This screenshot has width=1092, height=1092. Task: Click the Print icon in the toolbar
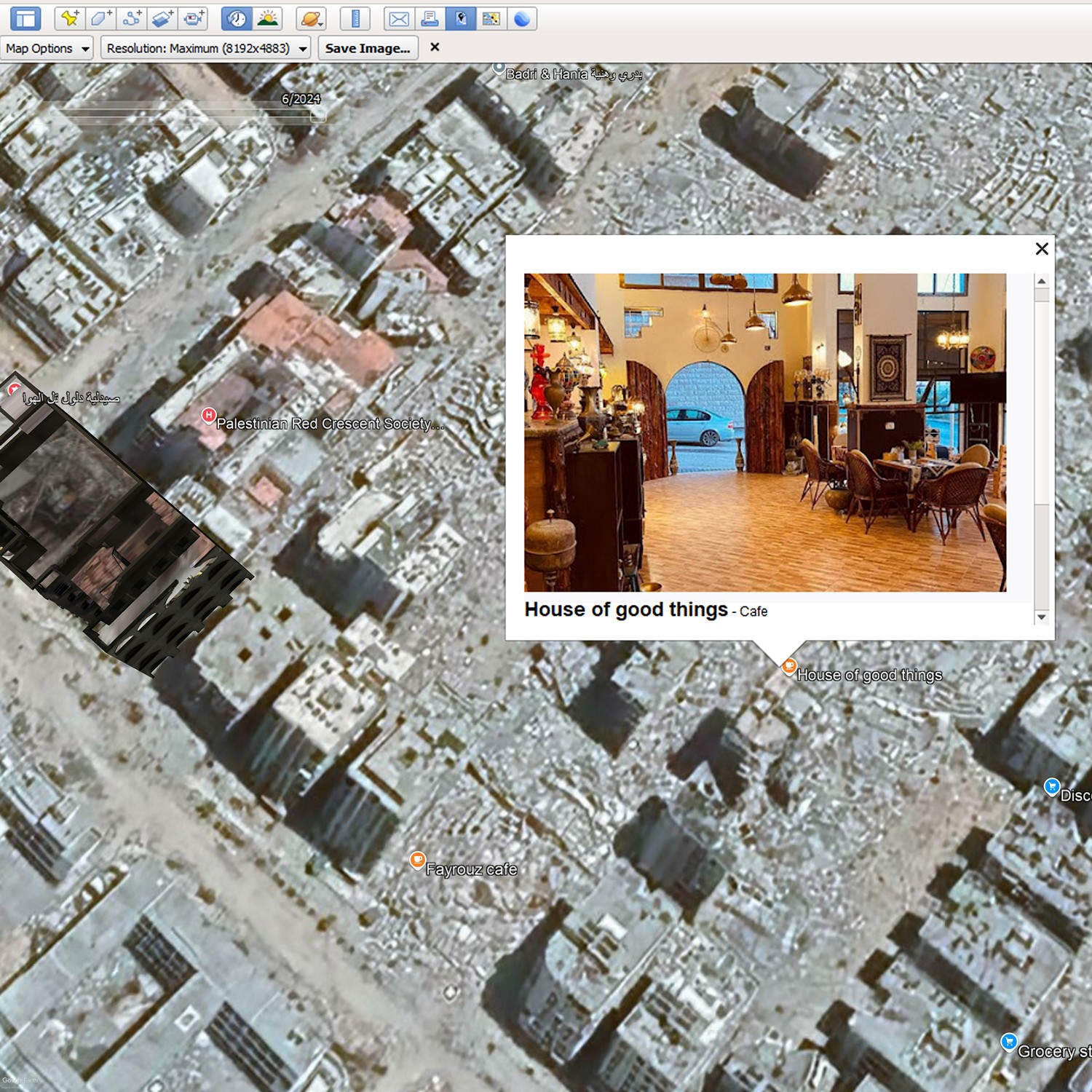point(430,18)
